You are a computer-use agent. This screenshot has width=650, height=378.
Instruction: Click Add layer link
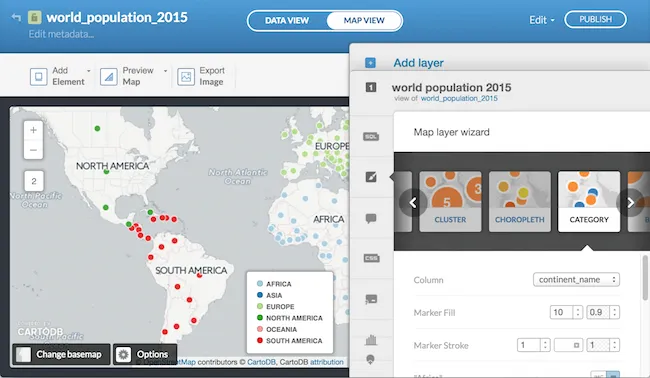[x=418, y=63]
